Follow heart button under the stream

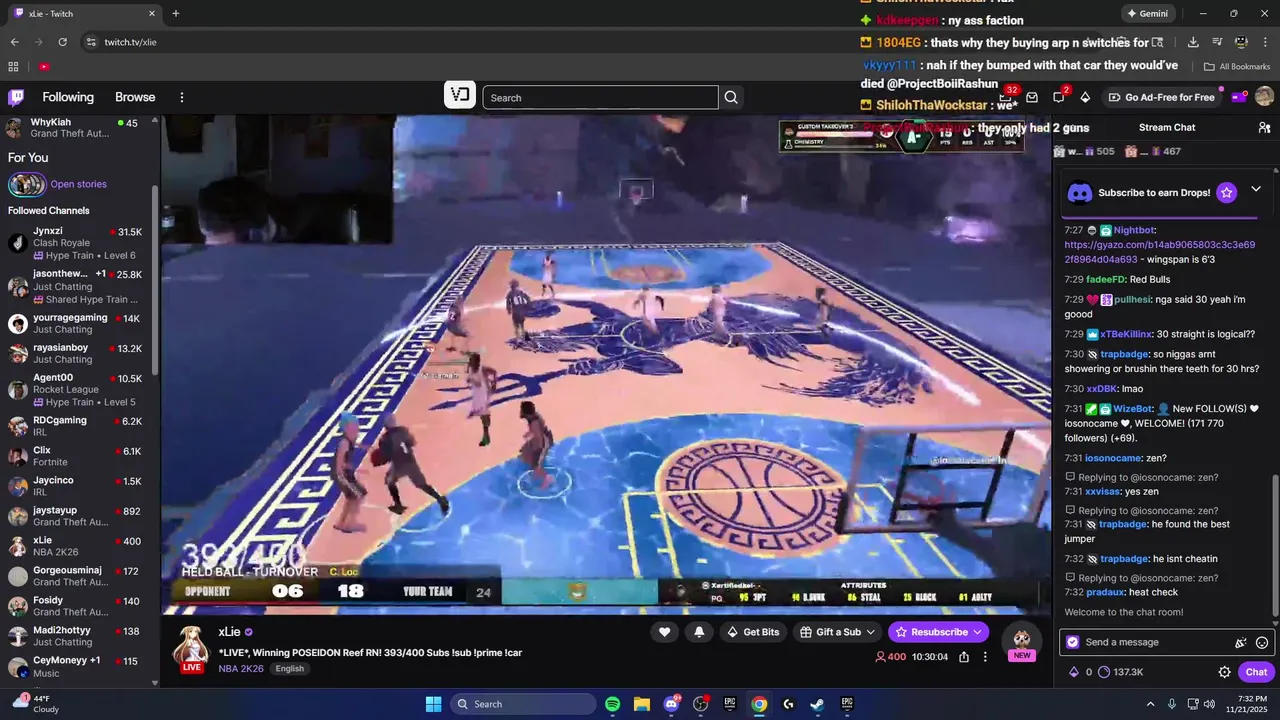coord(664,632)
